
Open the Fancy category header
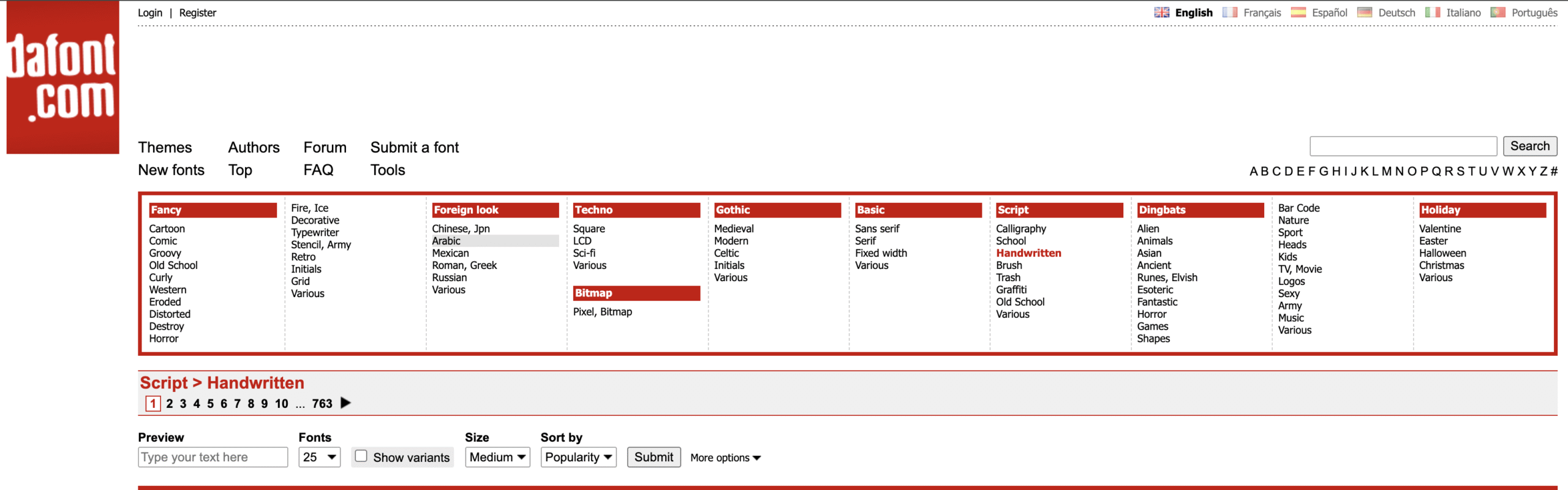(213, 210)
